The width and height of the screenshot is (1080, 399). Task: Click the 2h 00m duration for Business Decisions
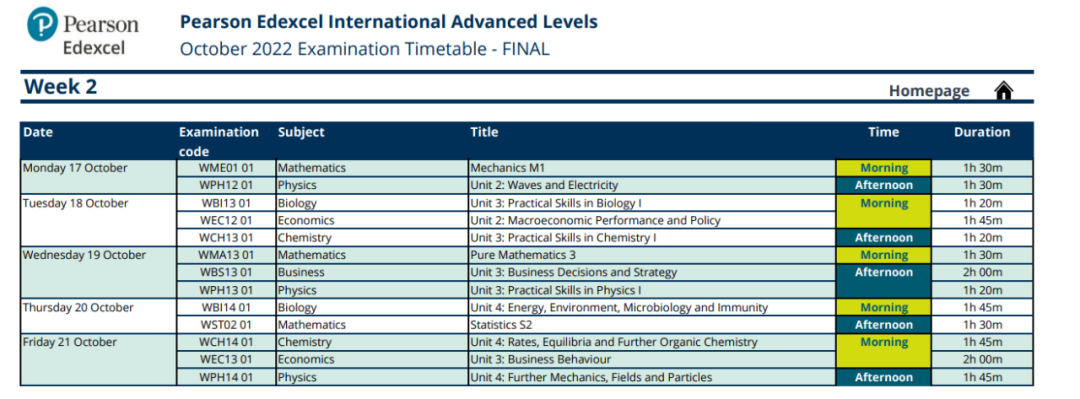[982, 272]
